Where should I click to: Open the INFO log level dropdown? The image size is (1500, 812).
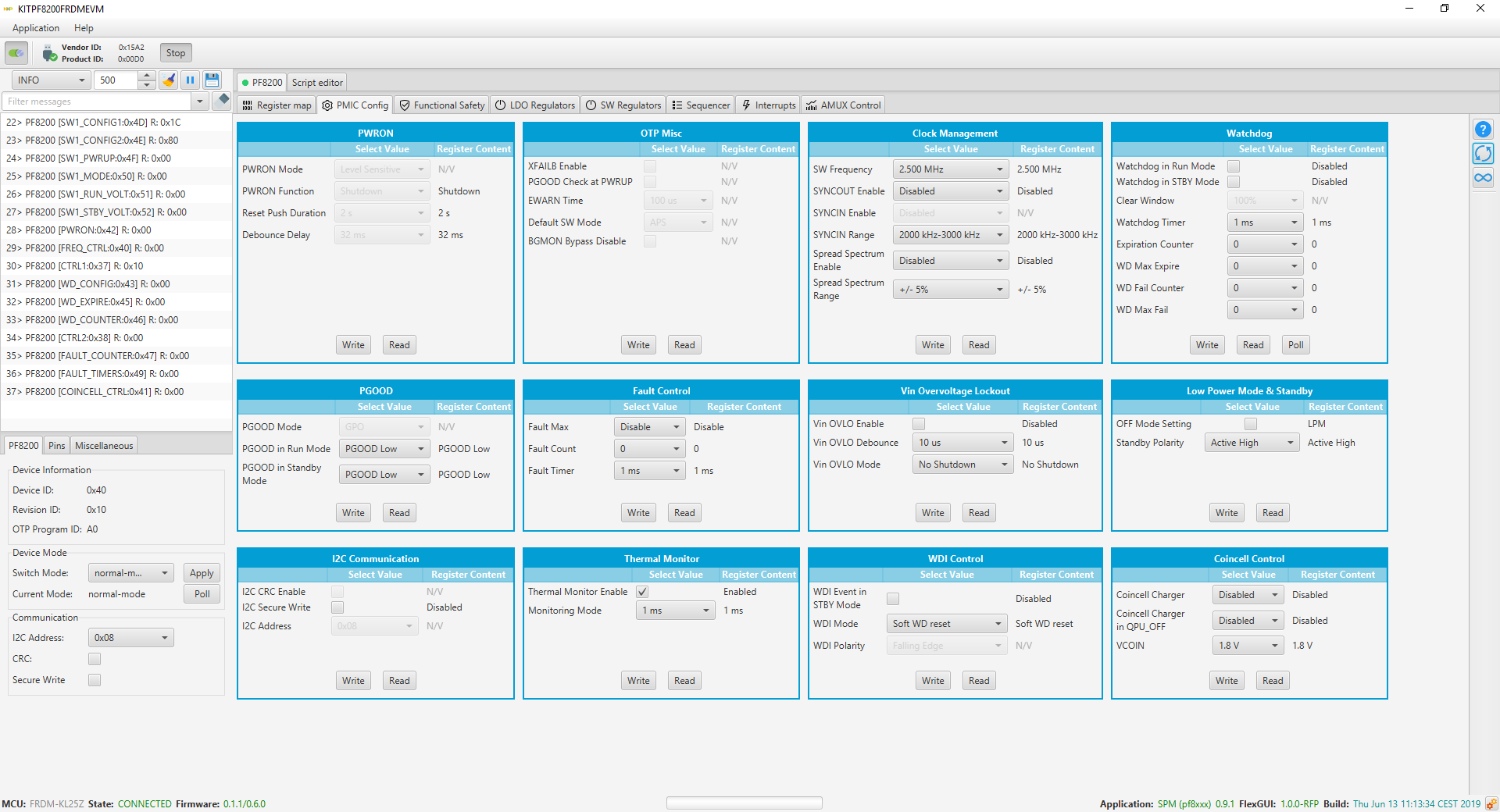[x=52, y=80]
